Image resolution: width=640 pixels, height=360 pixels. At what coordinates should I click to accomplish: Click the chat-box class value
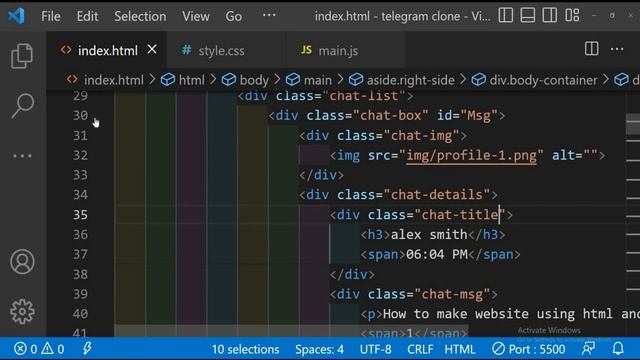click(x=391, y=116)
